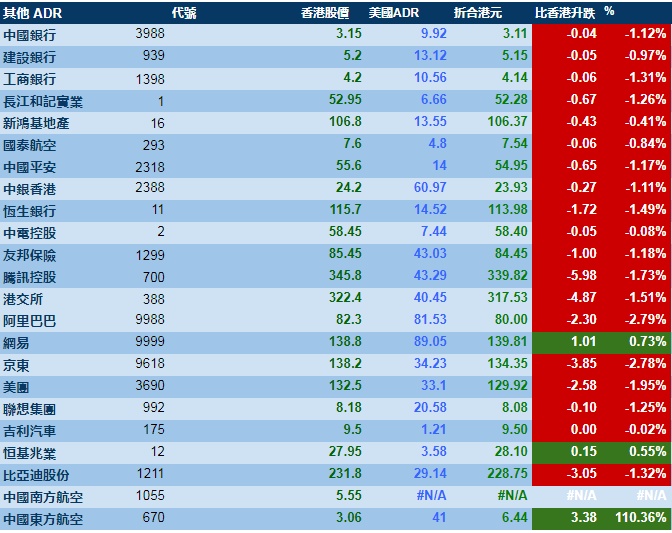This screenshot has height=533, width=672.
Task: Select the 網易 stock name
Action: tap(16, 343)
